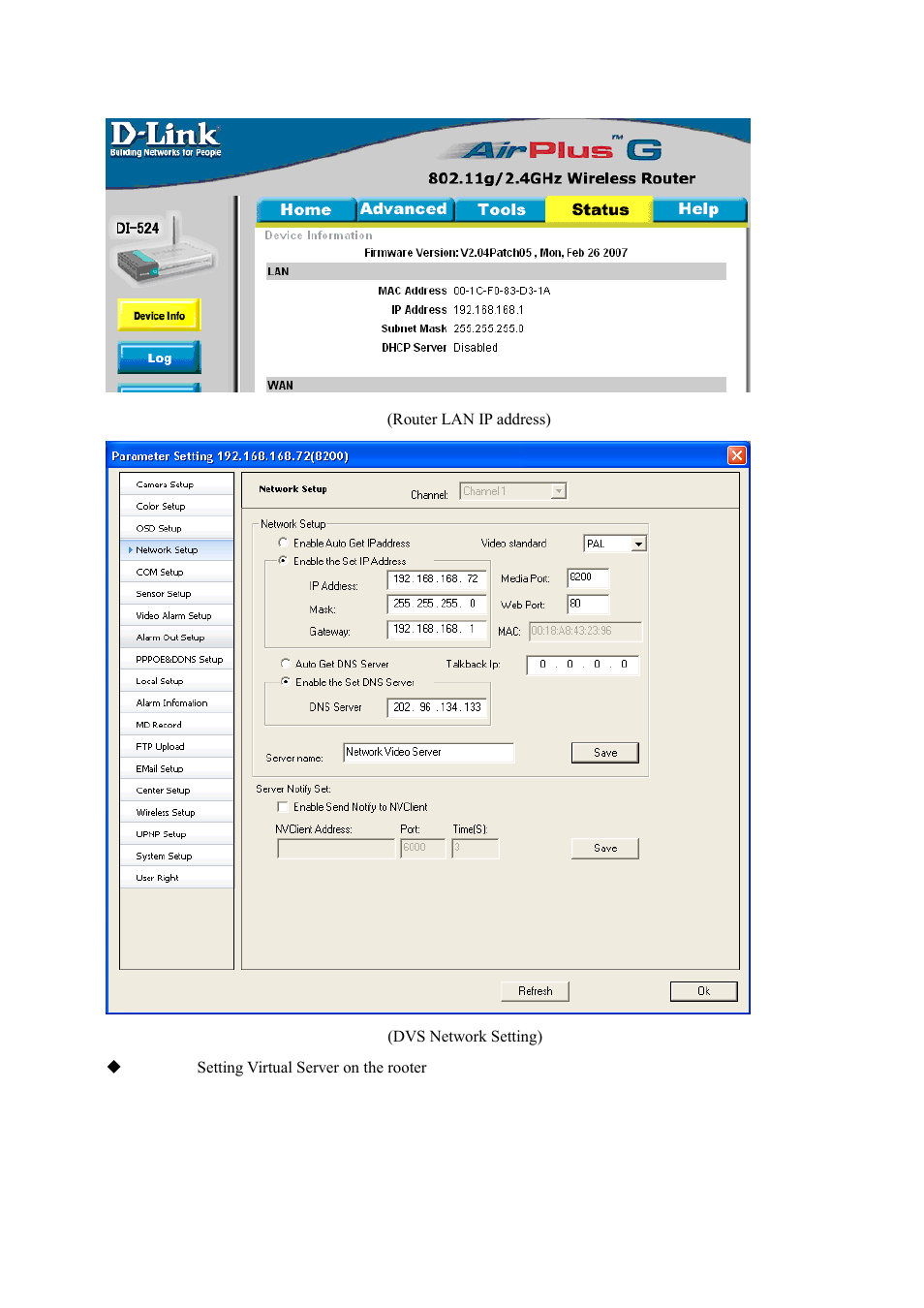The height and width of the screenshot is (1308, 924).
Task: Click the Gateway input field
Action: pos(437,629)
